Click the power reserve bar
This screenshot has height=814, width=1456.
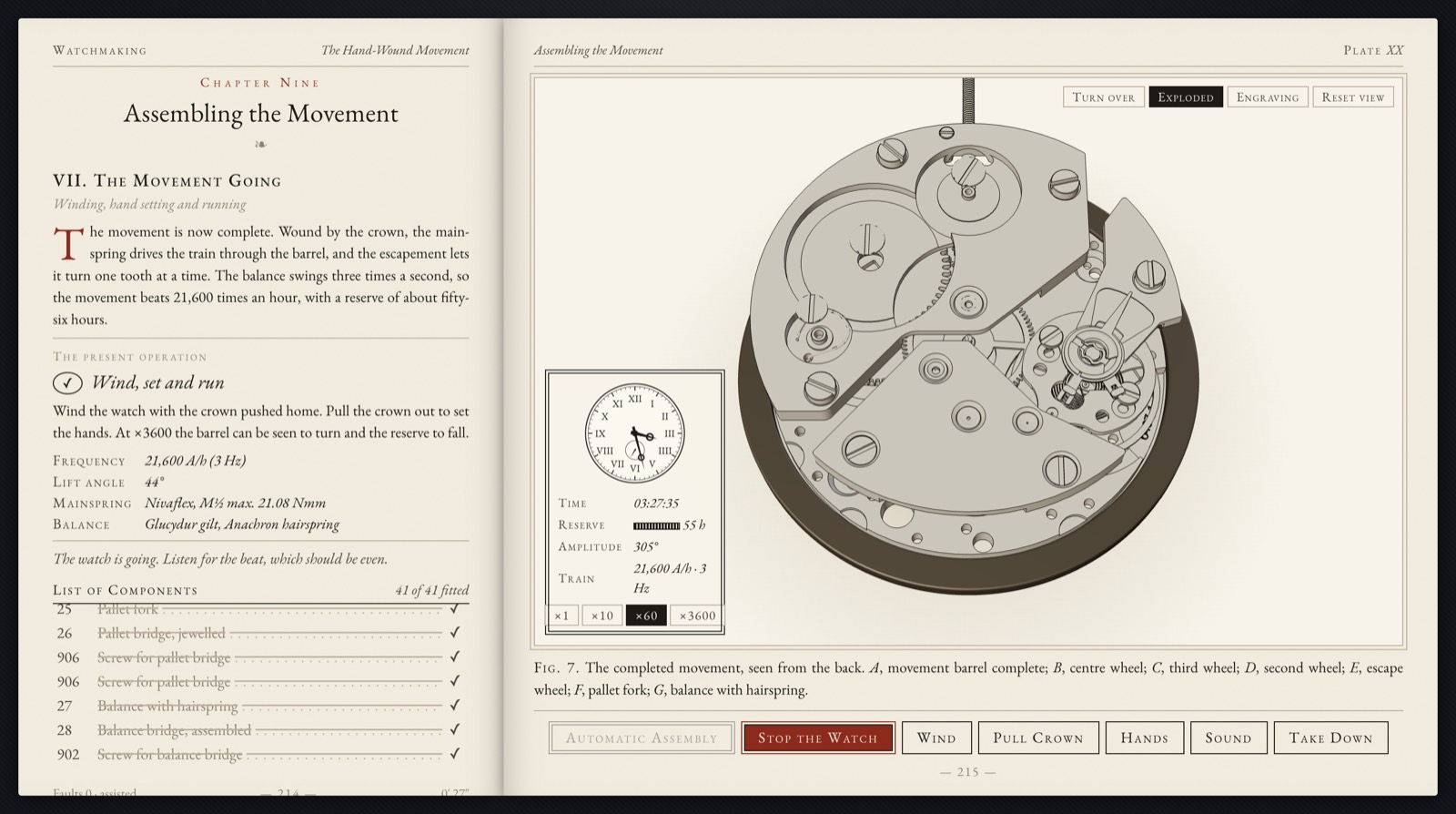tap(656, 525)
